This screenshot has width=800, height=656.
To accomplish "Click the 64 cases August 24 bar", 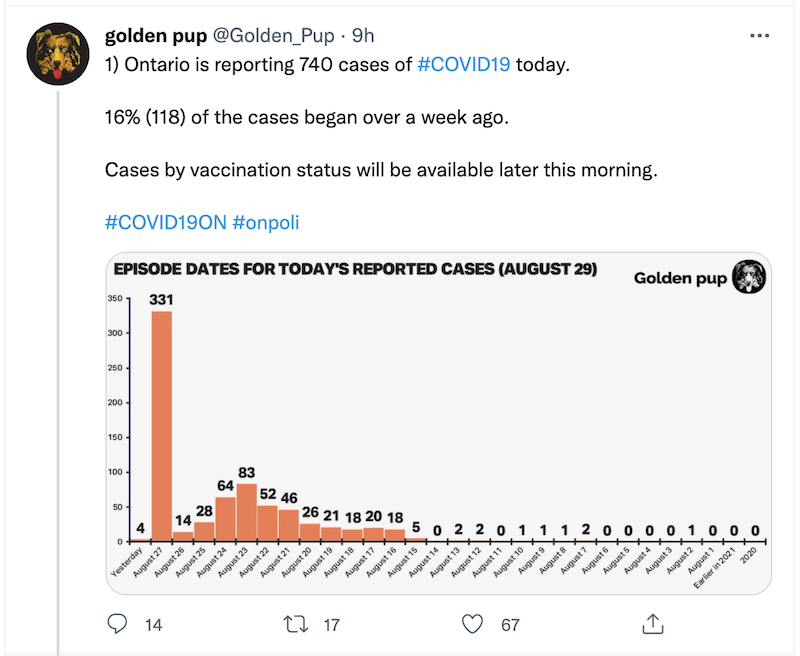I will 226,519.
